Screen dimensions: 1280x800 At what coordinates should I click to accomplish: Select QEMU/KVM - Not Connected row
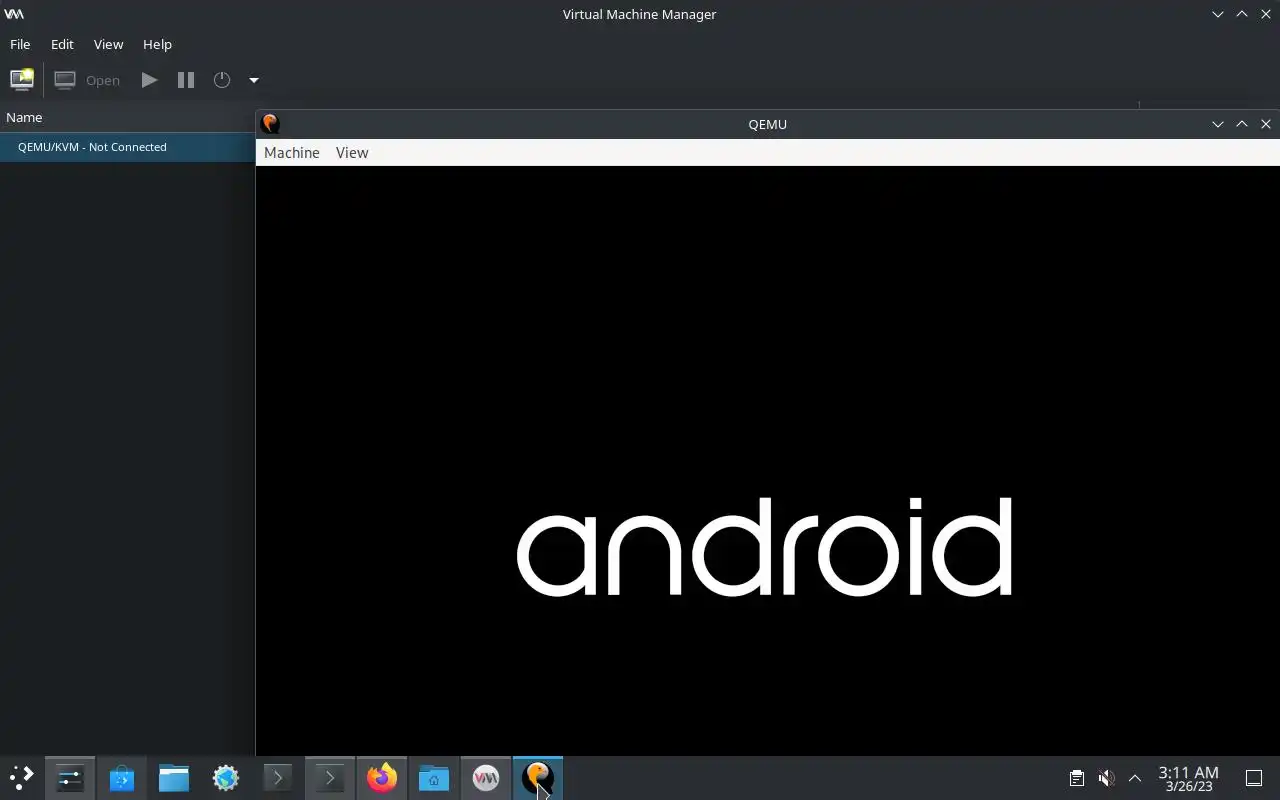click(x=127, y=147)
